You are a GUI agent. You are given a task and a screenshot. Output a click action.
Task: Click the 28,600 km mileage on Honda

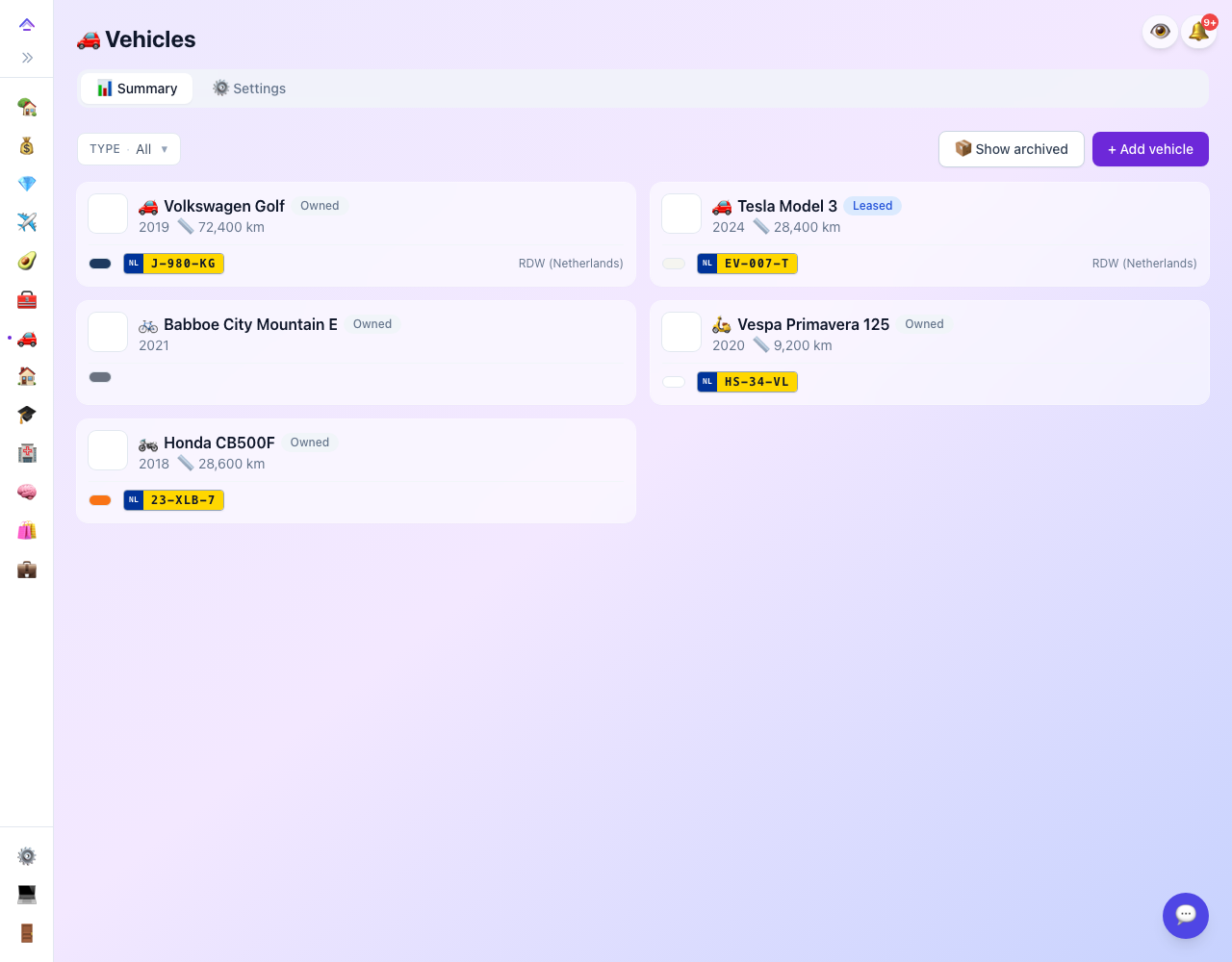(231, 464)
